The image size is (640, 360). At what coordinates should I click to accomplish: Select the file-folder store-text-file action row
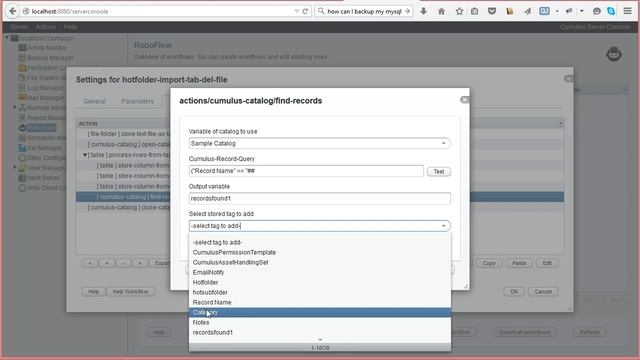click(122, 134)
